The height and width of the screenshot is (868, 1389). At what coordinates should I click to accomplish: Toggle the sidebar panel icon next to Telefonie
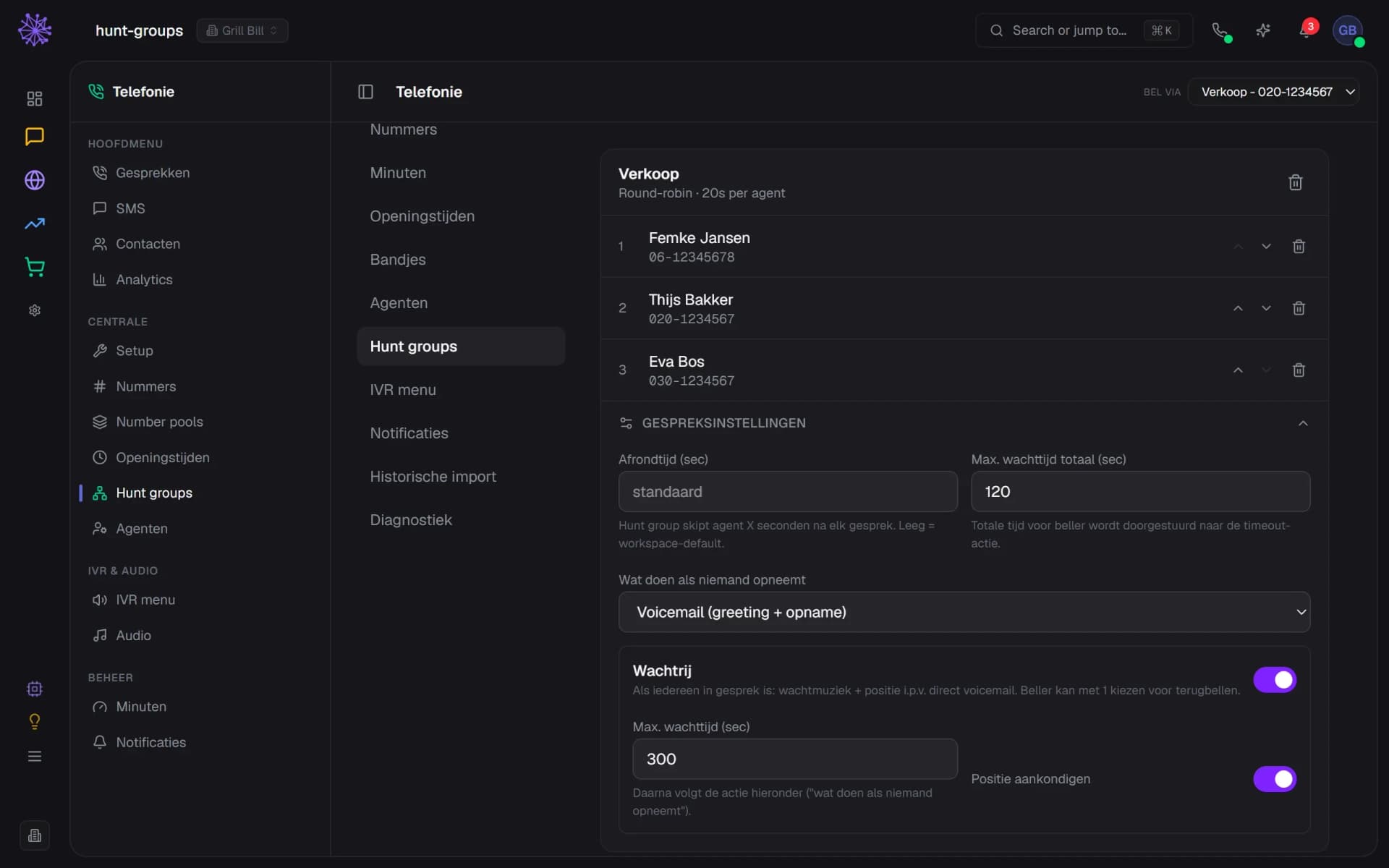pyautogui.click(x=365, y=92)
